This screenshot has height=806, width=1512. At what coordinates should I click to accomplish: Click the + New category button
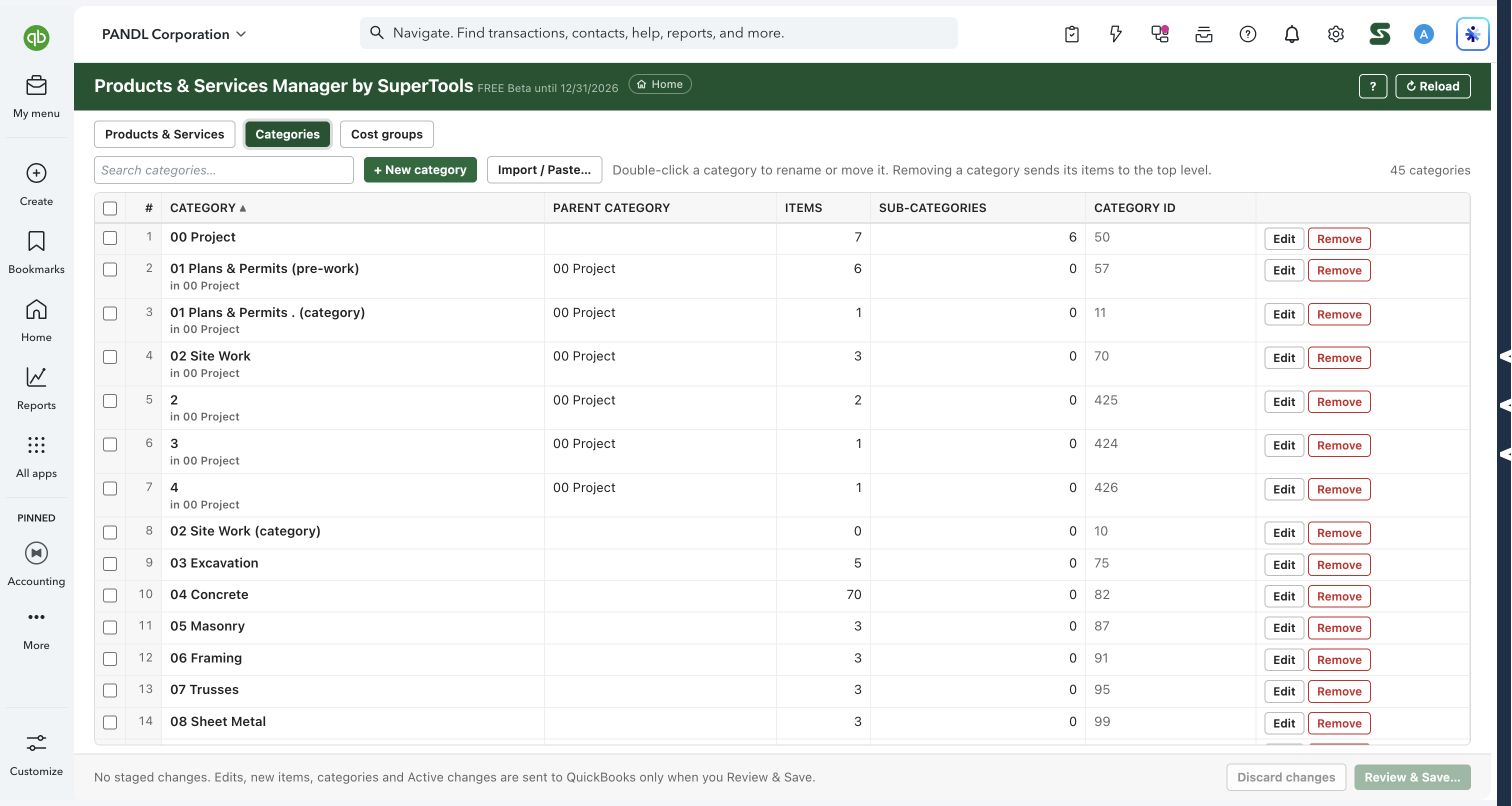click(420, 170)
